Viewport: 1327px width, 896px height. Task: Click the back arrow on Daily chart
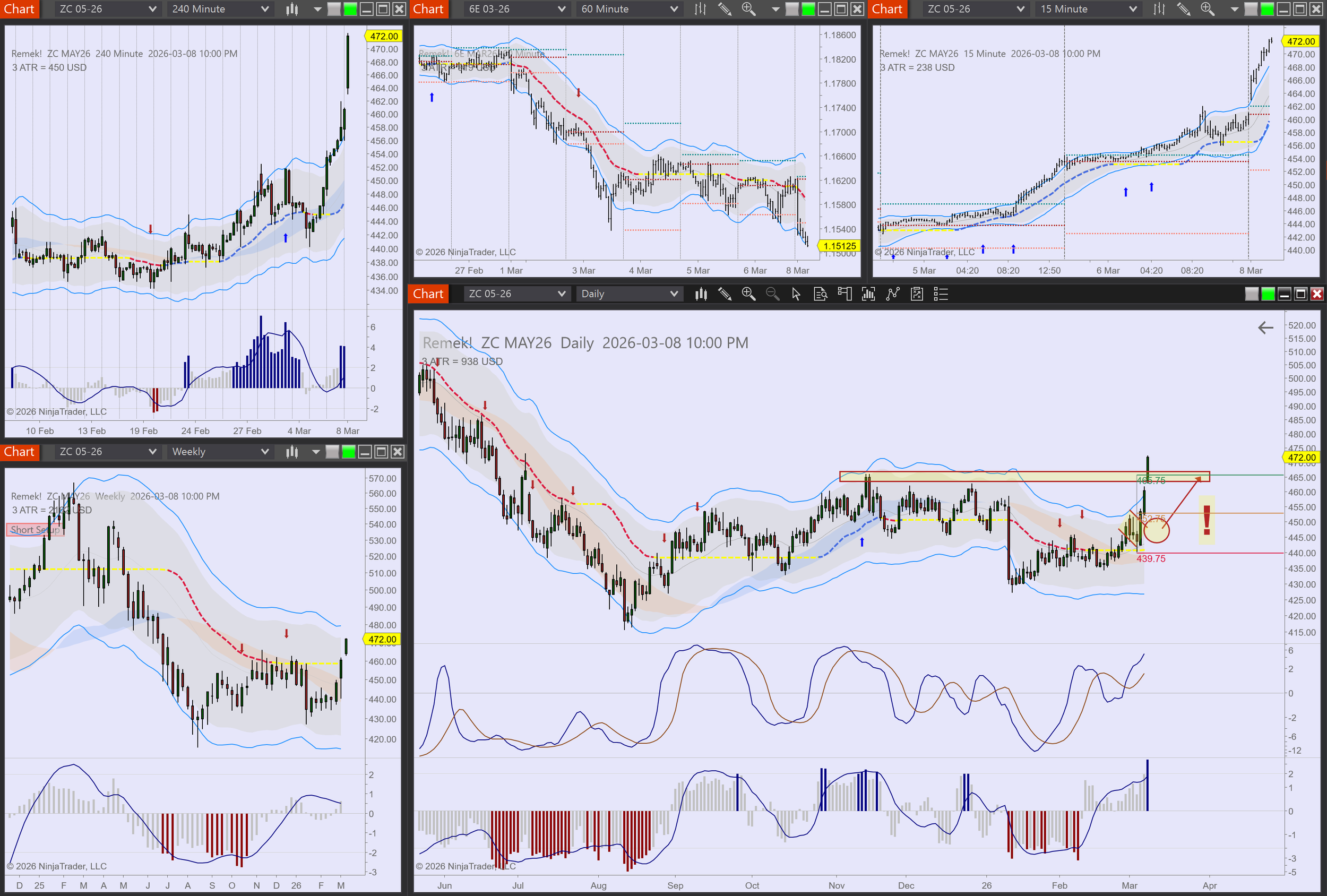(1265, 328)
